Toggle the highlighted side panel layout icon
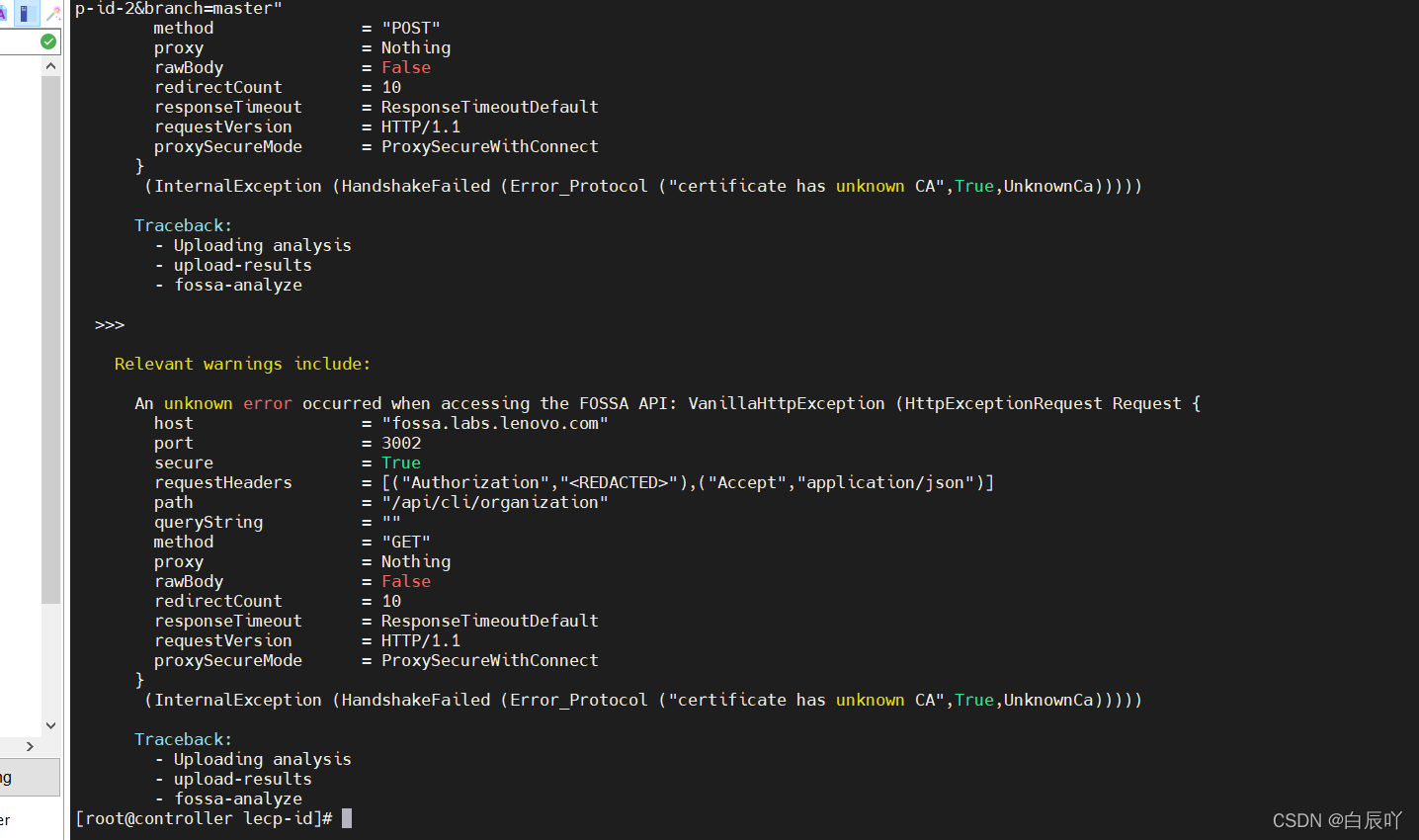1419x840 pixels. tap(25, 13)
